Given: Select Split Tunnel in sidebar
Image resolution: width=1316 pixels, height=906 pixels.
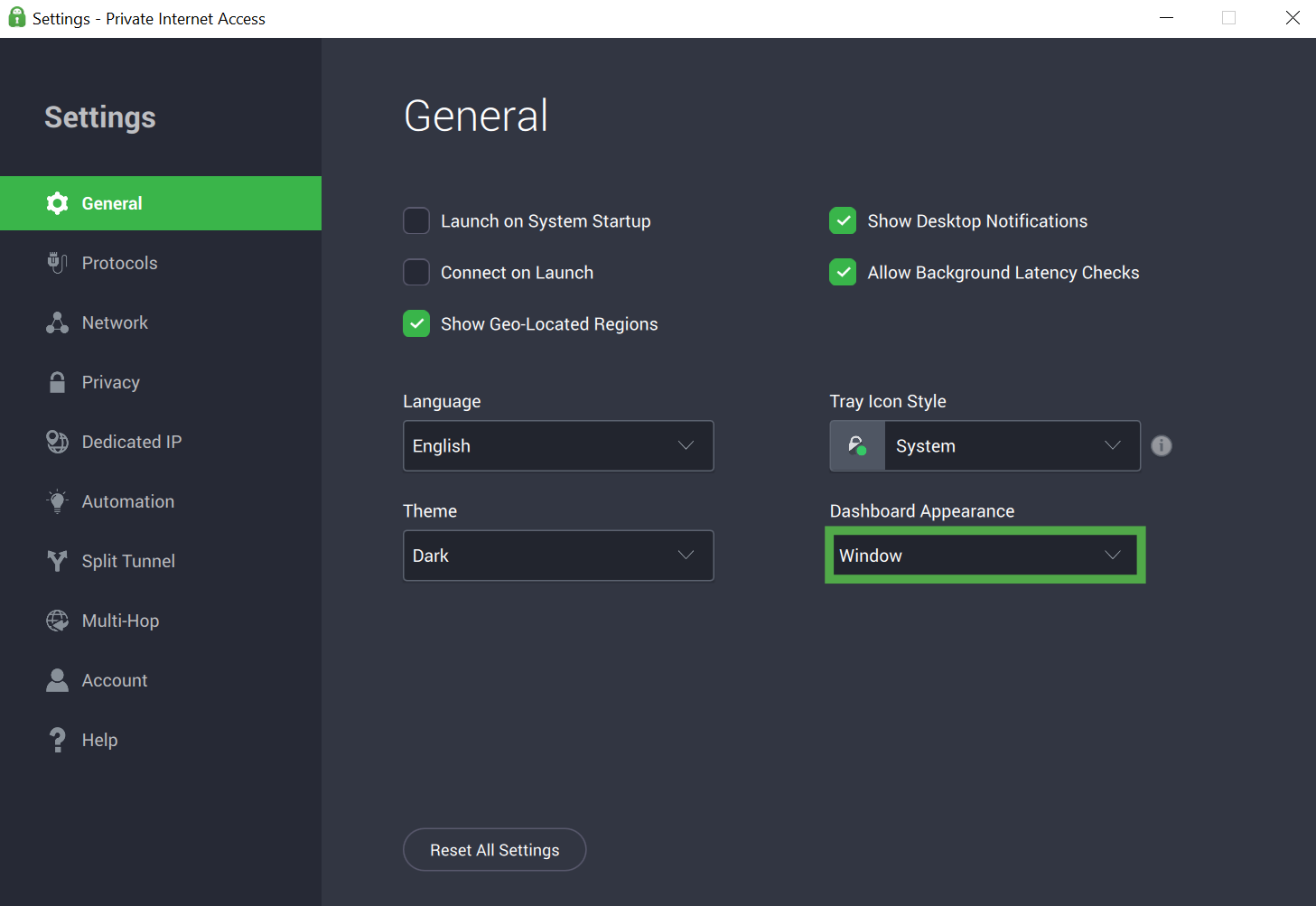Looking at the screenshot, I should click(x=161, y=561).
